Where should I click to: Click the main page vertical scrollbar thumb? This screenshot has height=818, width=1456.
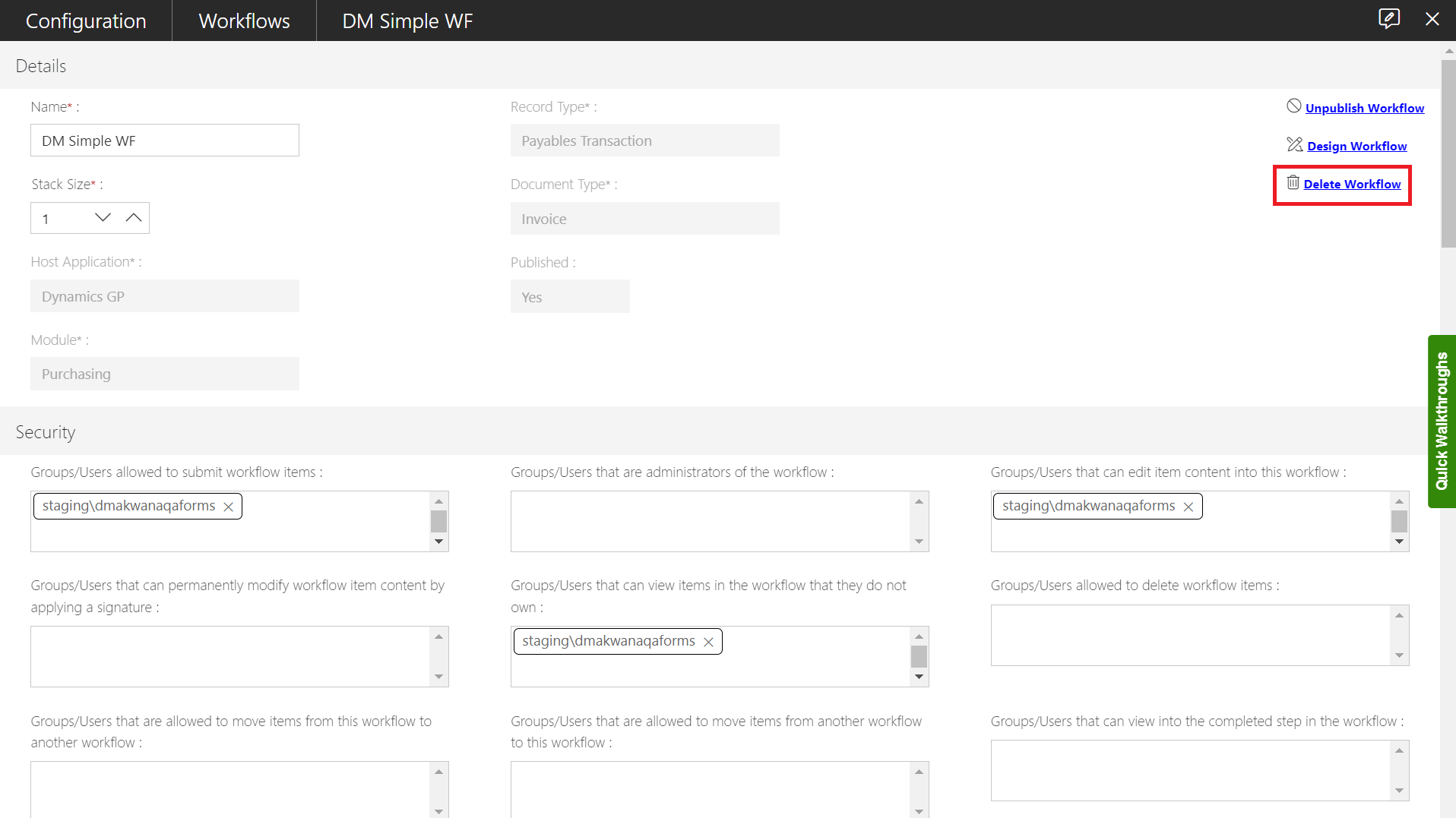[1448, 153]
